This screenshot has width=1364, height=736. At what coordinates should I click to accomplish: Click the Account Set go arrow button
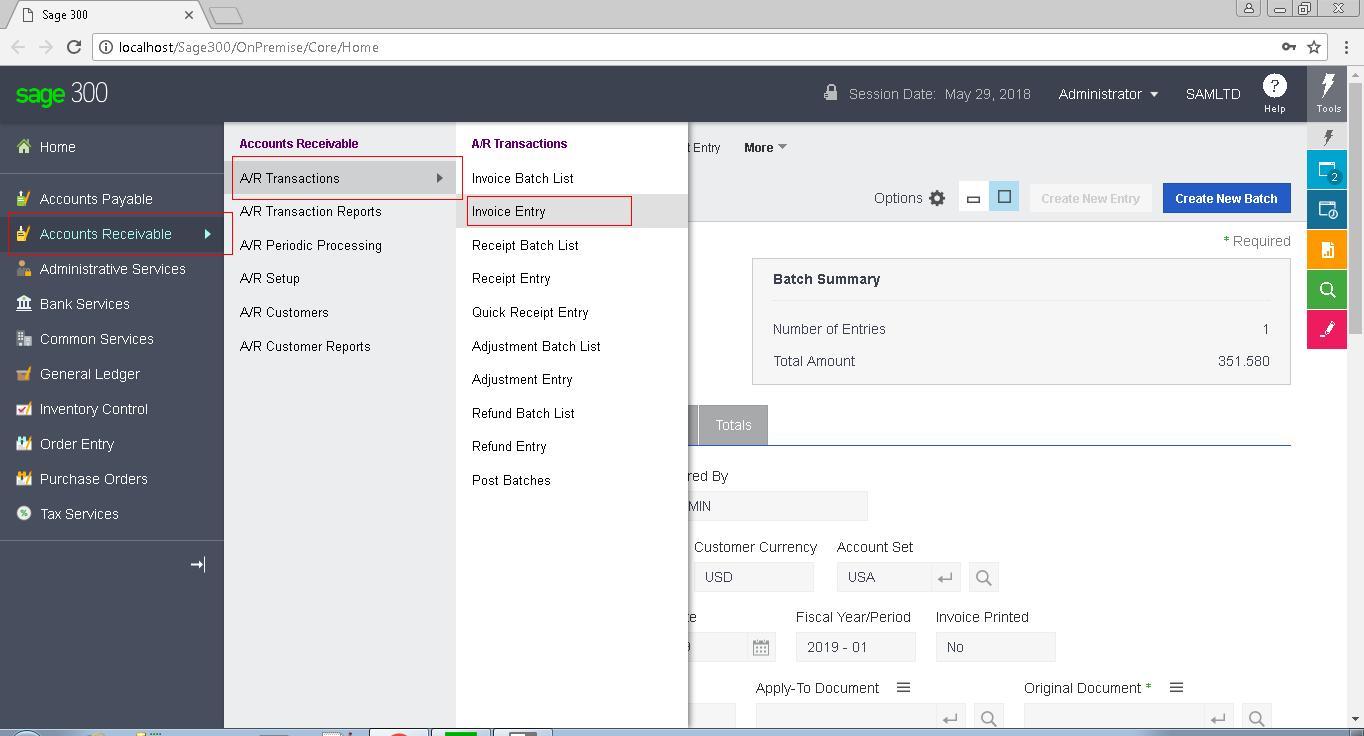[x=944, y=577]
